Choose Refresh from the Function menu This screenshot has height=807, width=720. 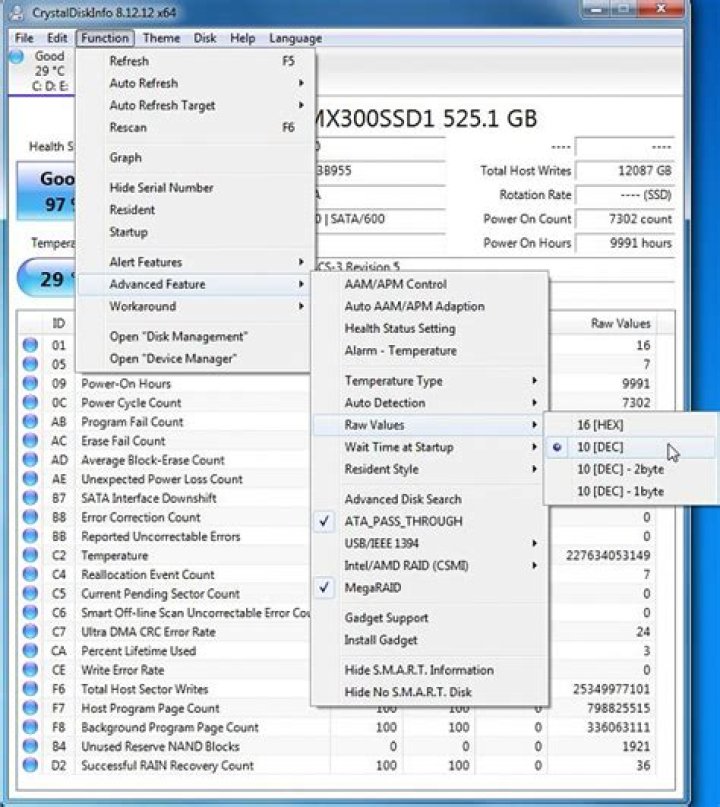195,61
